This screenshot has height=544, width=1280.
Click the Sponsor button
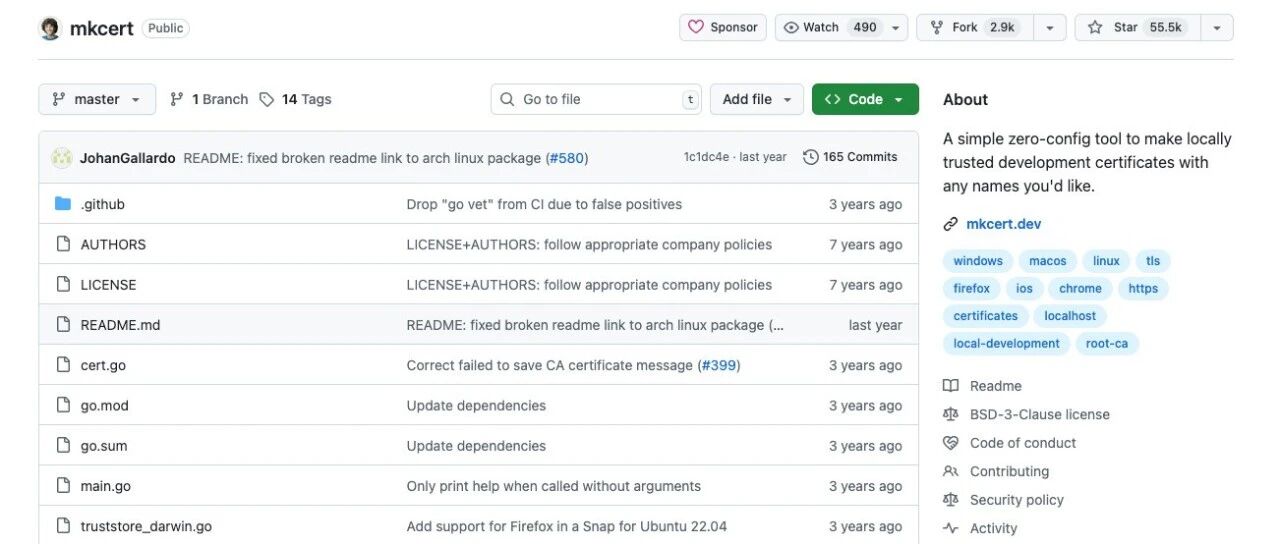[723, 27]
